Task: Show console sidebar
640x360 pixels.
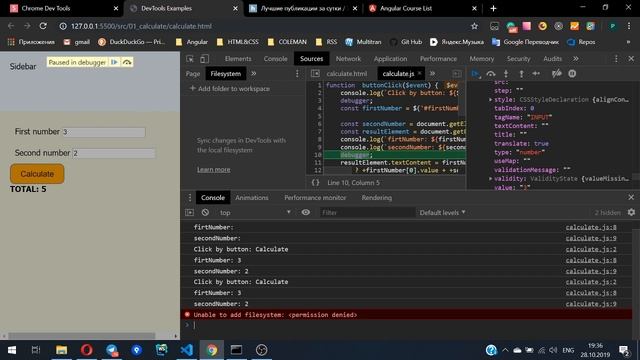Action: coord(189,213)
